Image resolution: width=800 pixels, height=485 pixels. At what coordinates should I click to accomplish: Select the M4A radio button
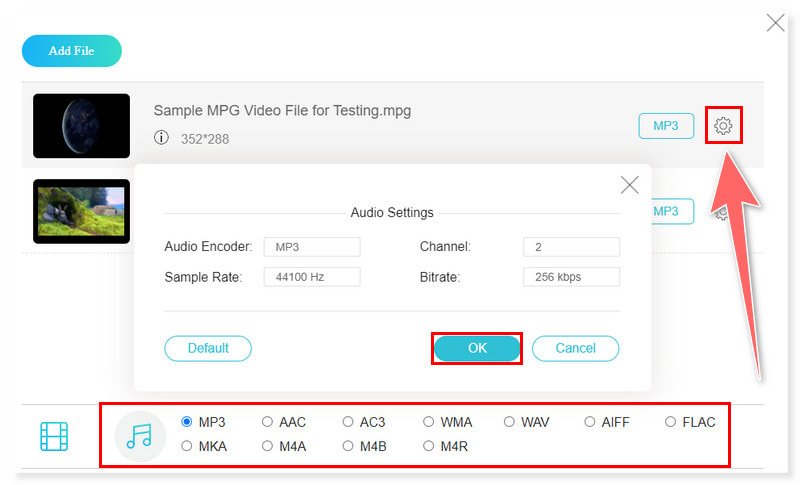[x=267, y=446]
